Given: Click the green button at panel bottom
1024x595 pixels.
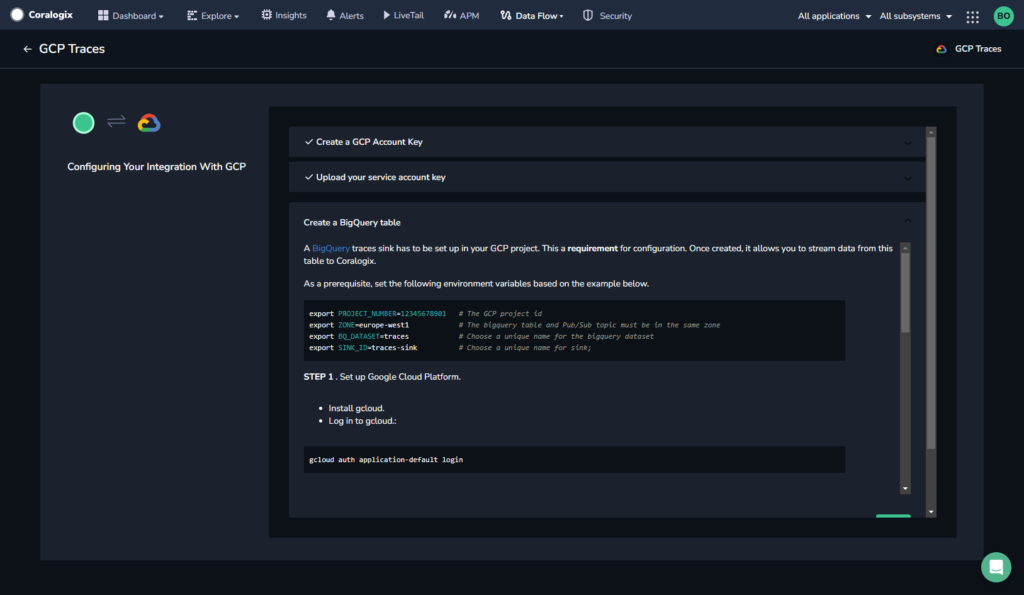Looking at the screenshot, I should [x=893, y=516].
